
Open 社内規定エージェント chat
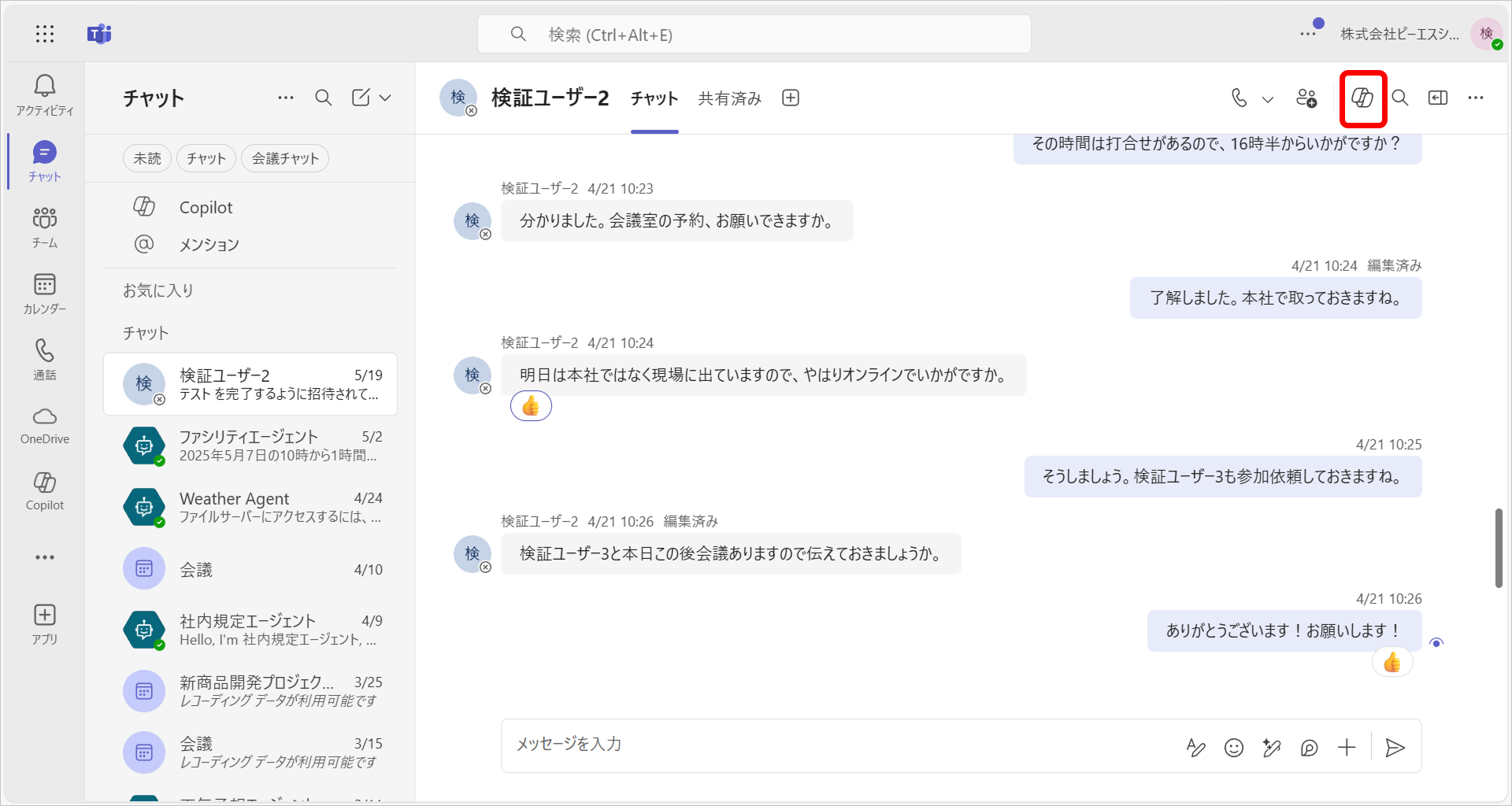[x=250, y=630]
